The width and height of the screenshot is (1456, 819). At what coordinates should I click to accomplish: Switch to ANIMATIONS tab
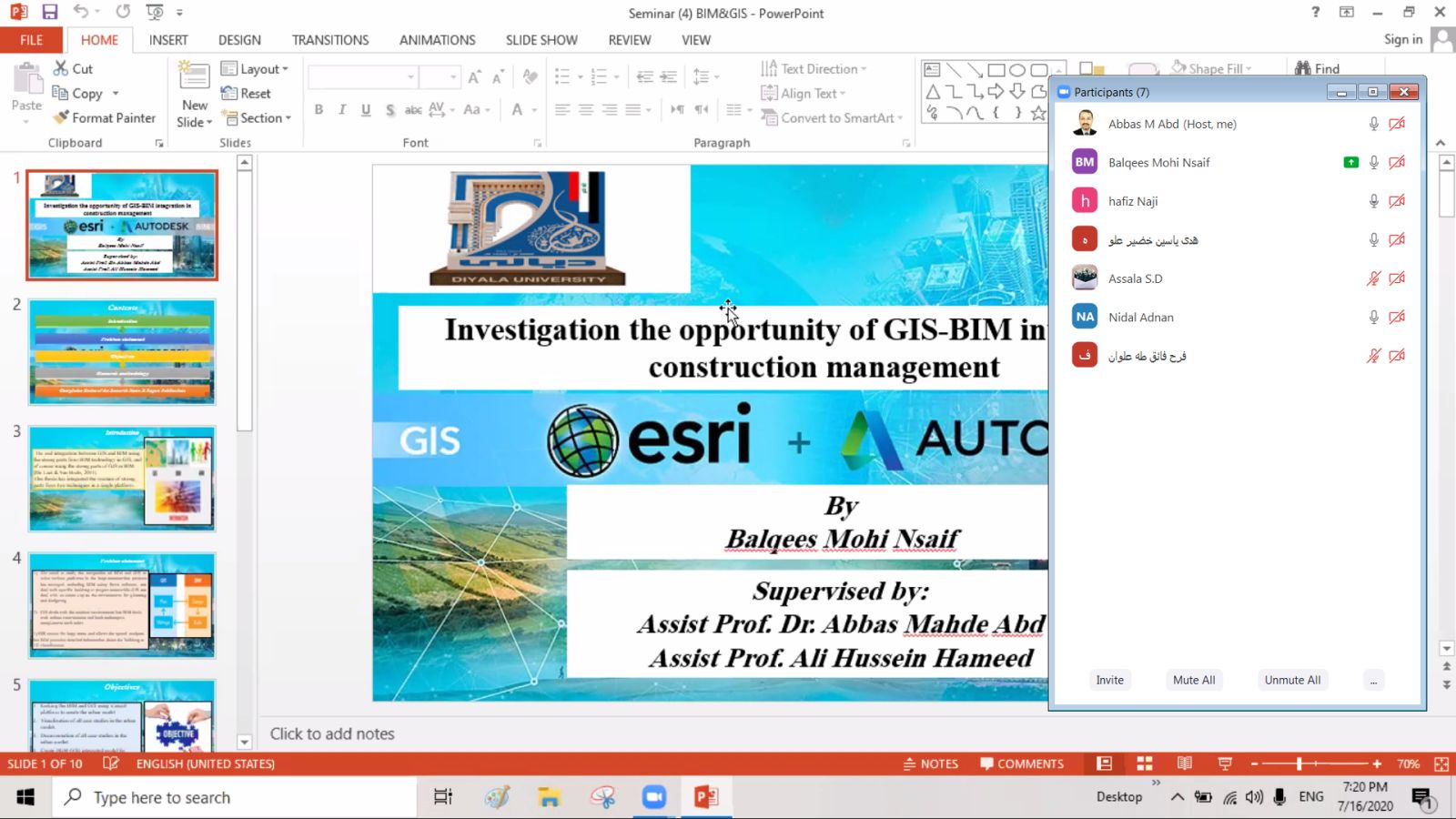coord(437,40)
